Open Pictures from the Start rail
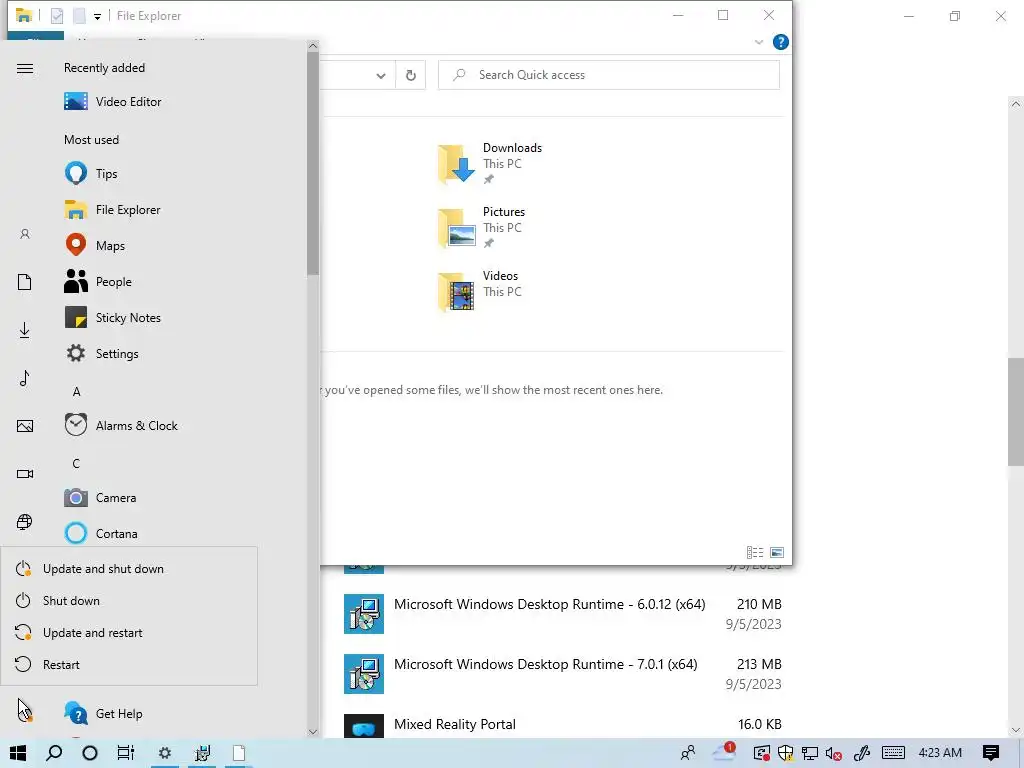 25,426
